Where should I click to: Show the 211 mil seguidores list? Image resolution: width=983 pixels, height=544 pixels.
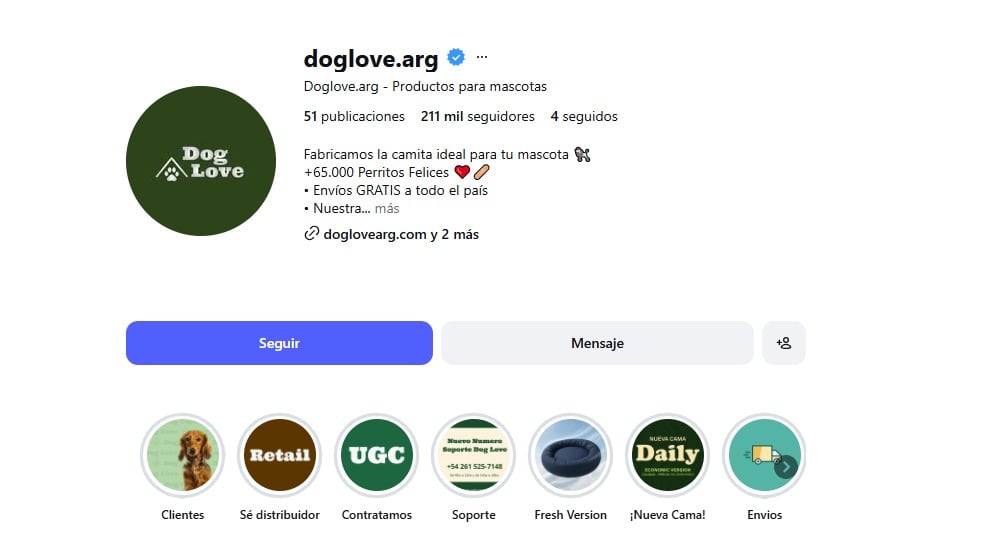[477, 116]
